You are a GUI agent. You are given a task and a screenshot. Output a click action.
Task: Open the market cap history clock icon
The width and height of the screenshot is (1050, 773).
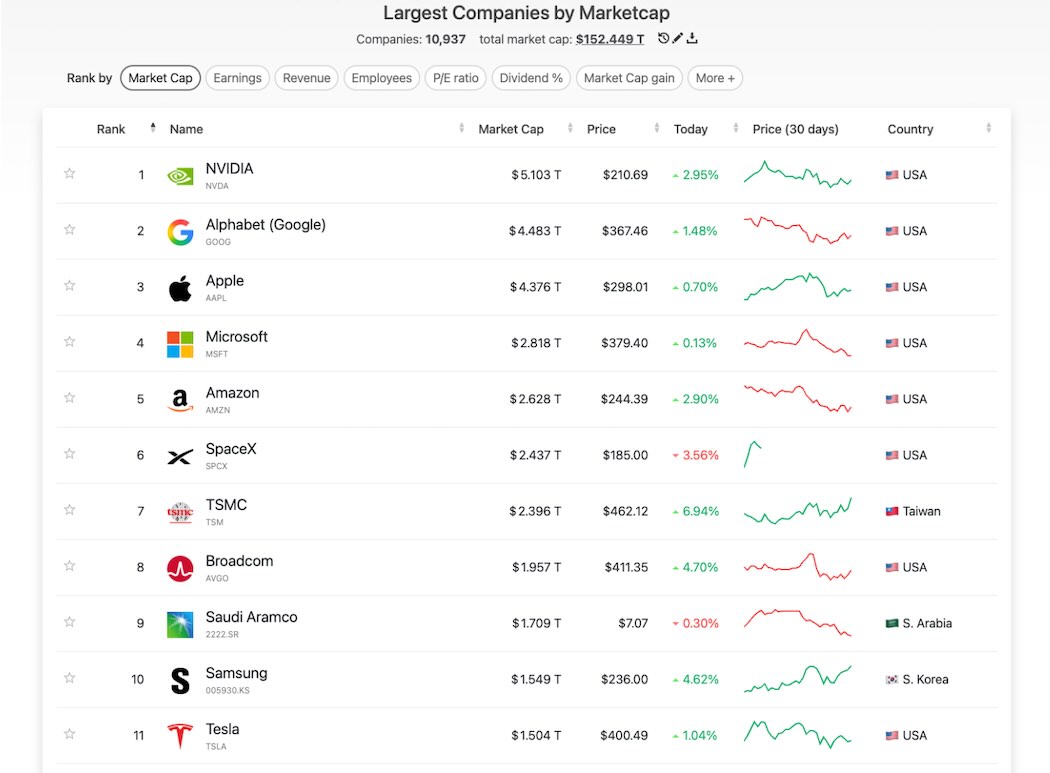tap(663, 38)
